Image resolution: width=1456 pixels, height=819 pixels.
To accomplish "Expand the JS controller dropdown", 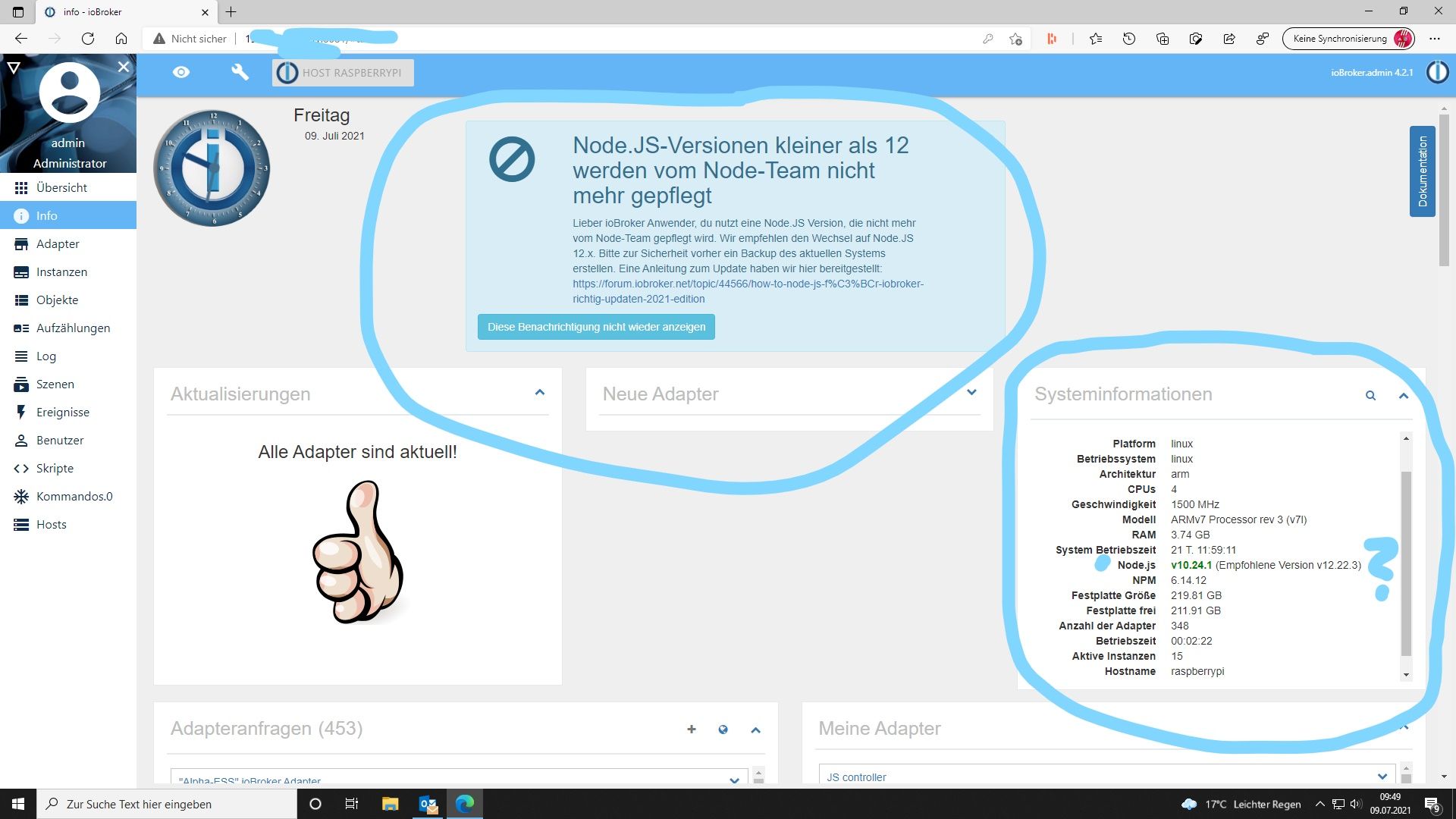I will tap(1382, 777).
